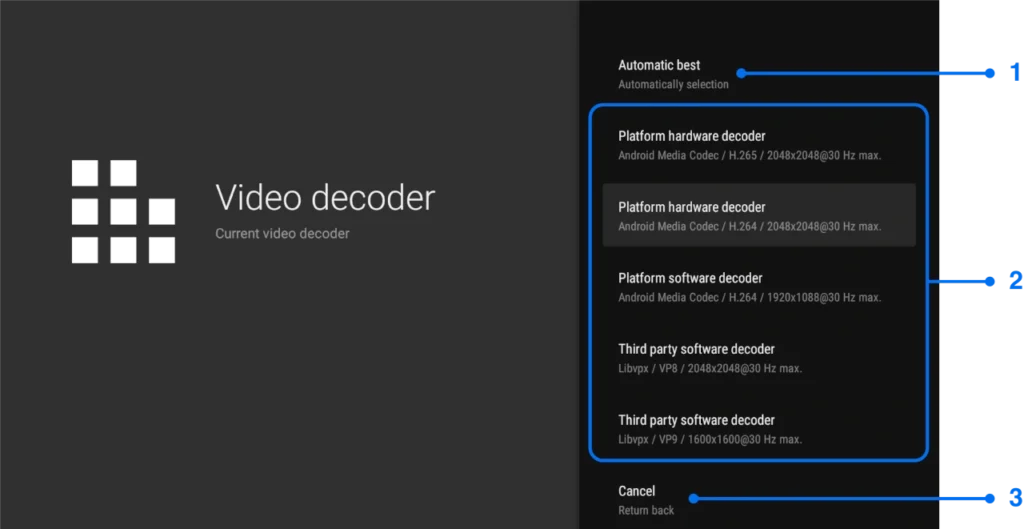Click the Video decoder heading
This screenshot has width=1024, height=529.
325,197
